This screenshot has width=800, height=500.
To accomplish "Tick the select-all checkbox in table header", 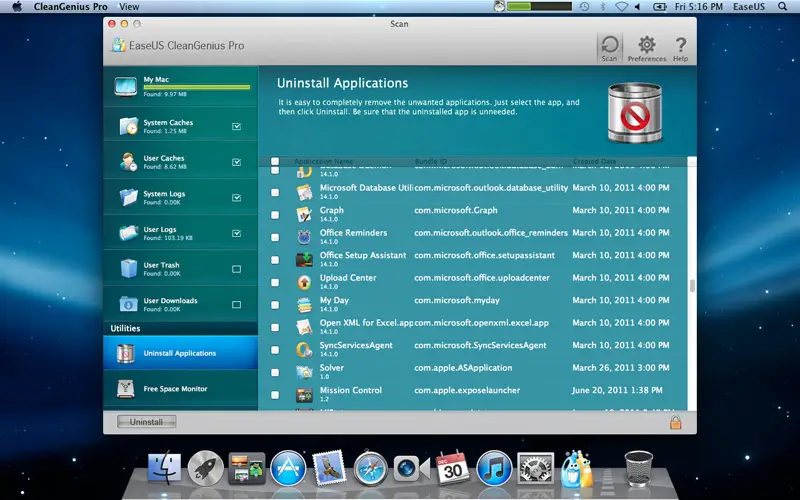I will pyautogui.click(x=275, y=161).
